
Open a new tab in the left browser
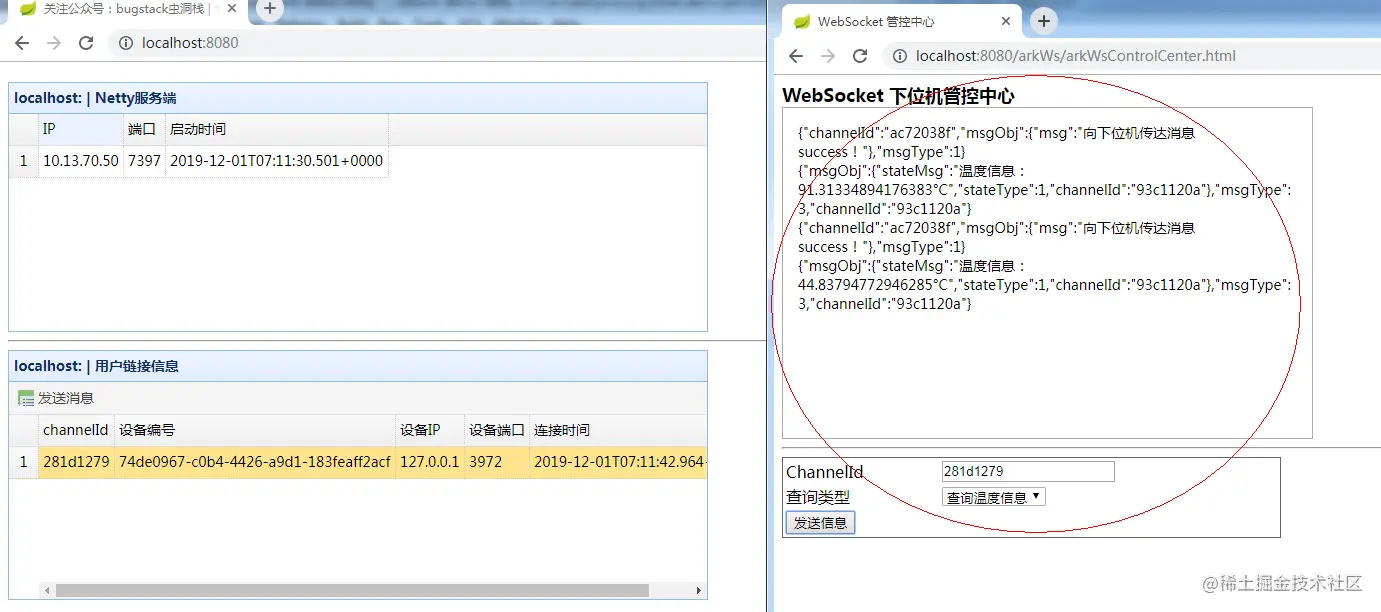(x=269, y=8)
